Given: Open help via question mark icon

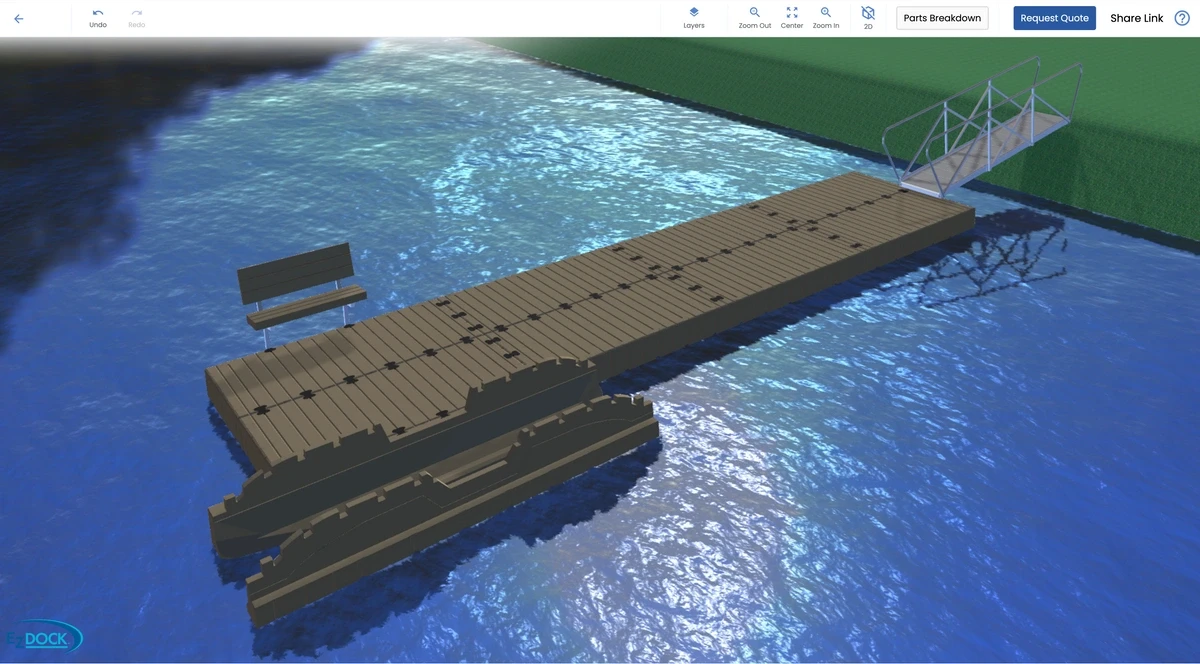Looking at the screenshot, I should [x=1182, y=18].
